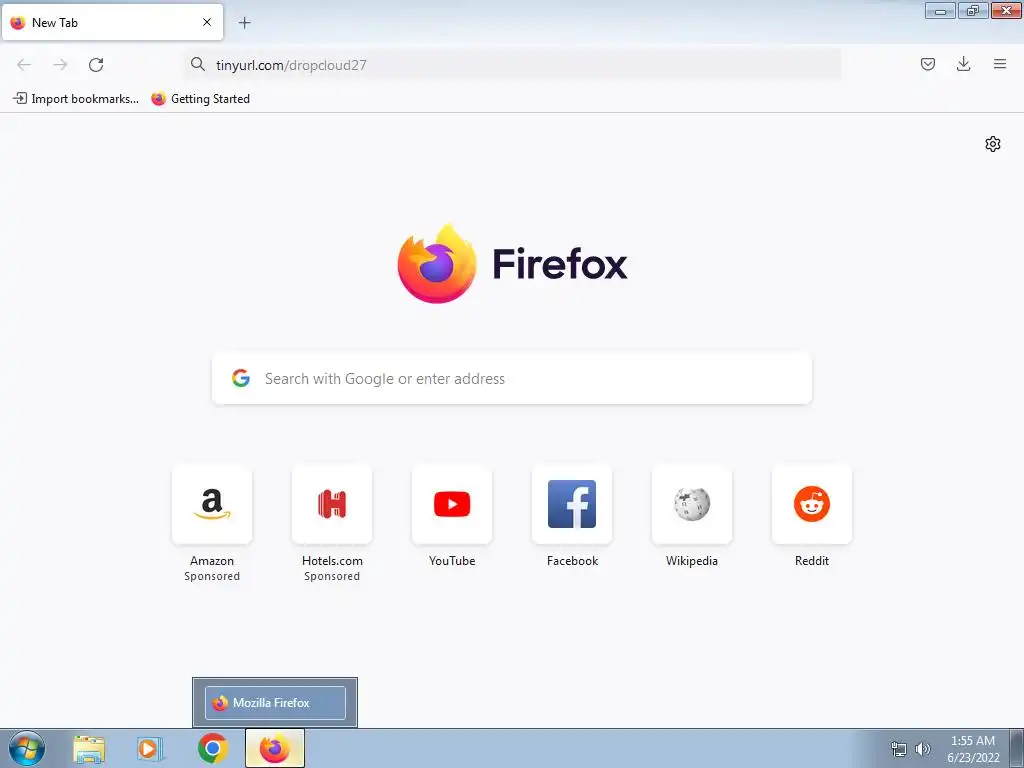Open the Wikipedia shortcut tile
The height and width of the screenshot is (768, 1024).
coord(692,504)
